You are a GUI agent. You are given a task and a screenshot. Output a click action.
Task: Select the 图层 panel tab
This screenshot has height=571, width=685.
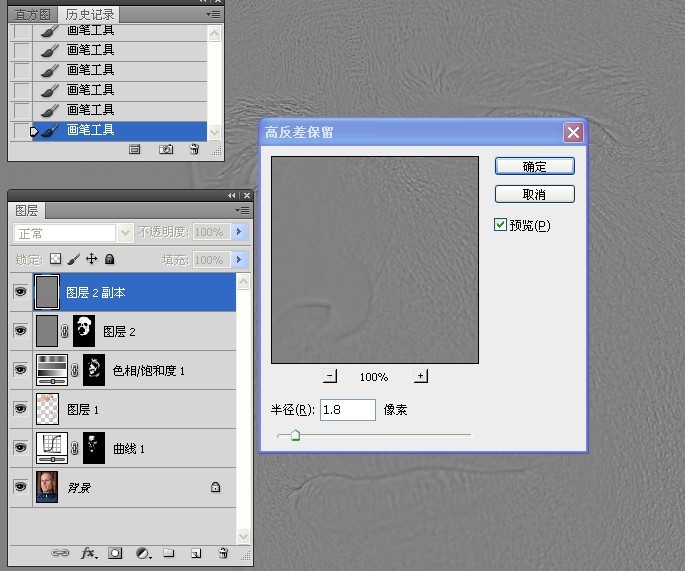27,211
